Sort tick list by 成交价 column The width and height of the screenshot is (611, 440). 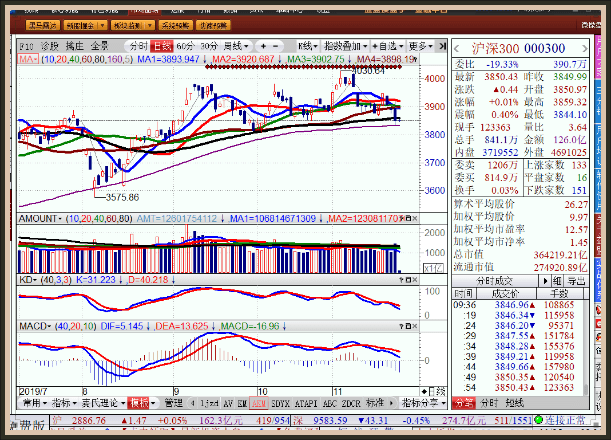506,293
